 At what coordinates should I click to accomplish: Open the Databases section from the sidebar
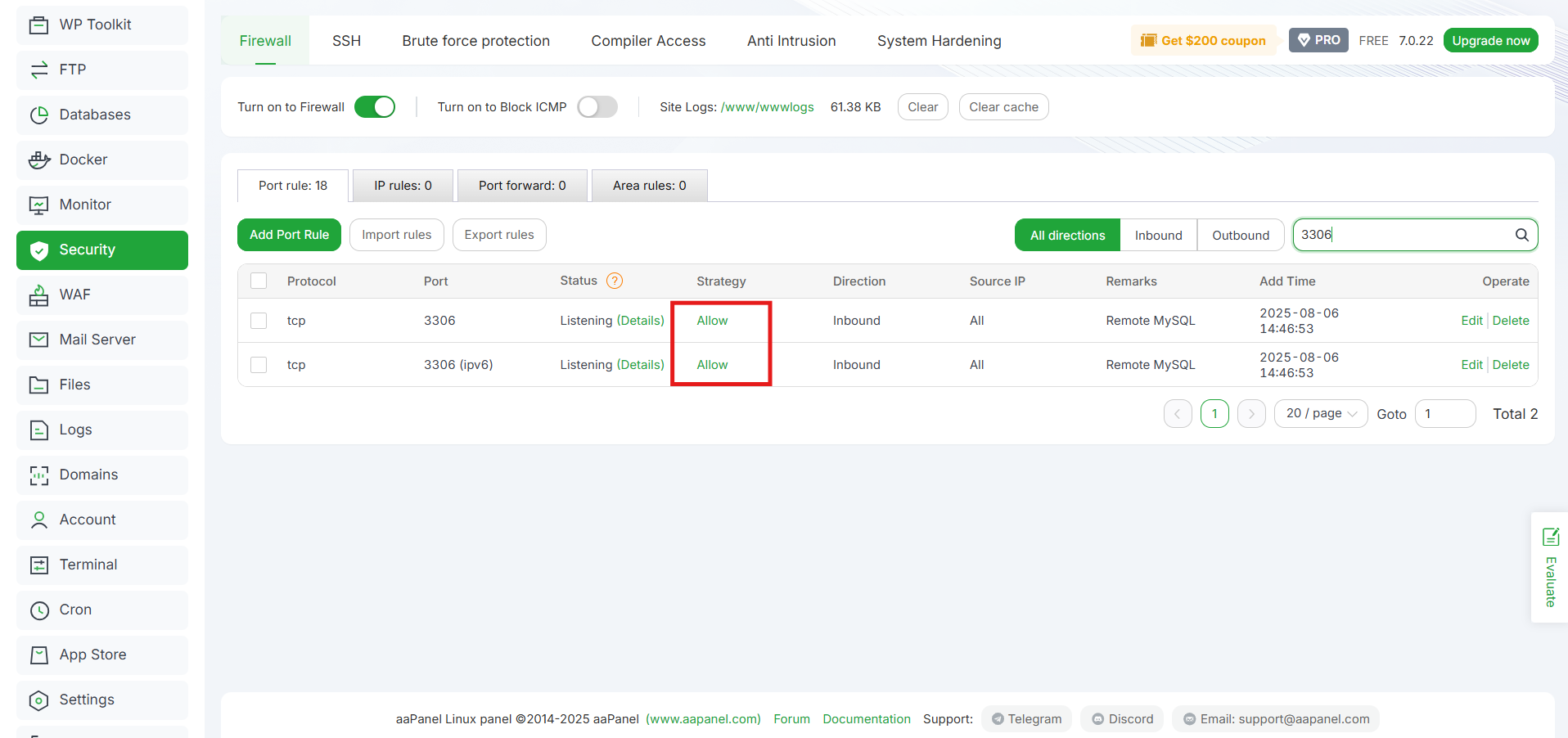94,115
